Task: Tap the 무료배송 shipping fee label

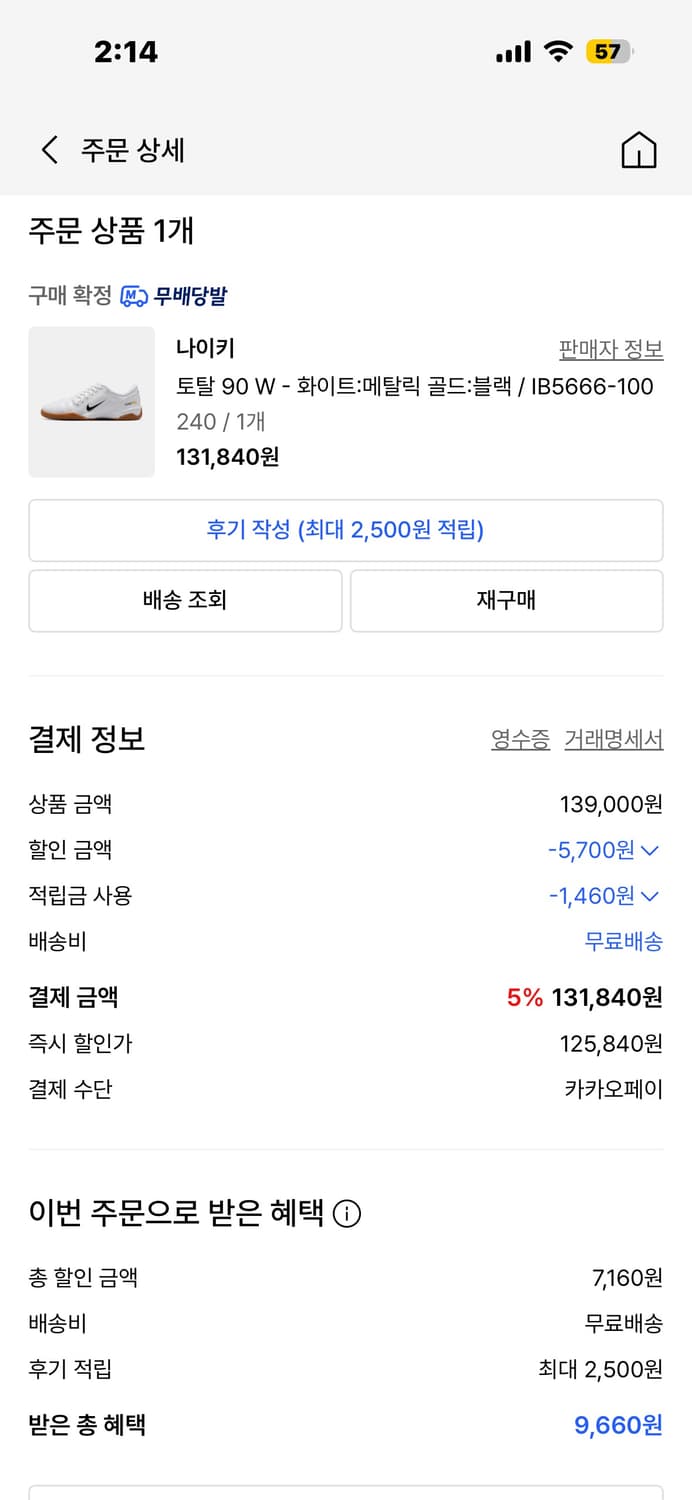Action: pyautogui.click(x=626, y=942)
